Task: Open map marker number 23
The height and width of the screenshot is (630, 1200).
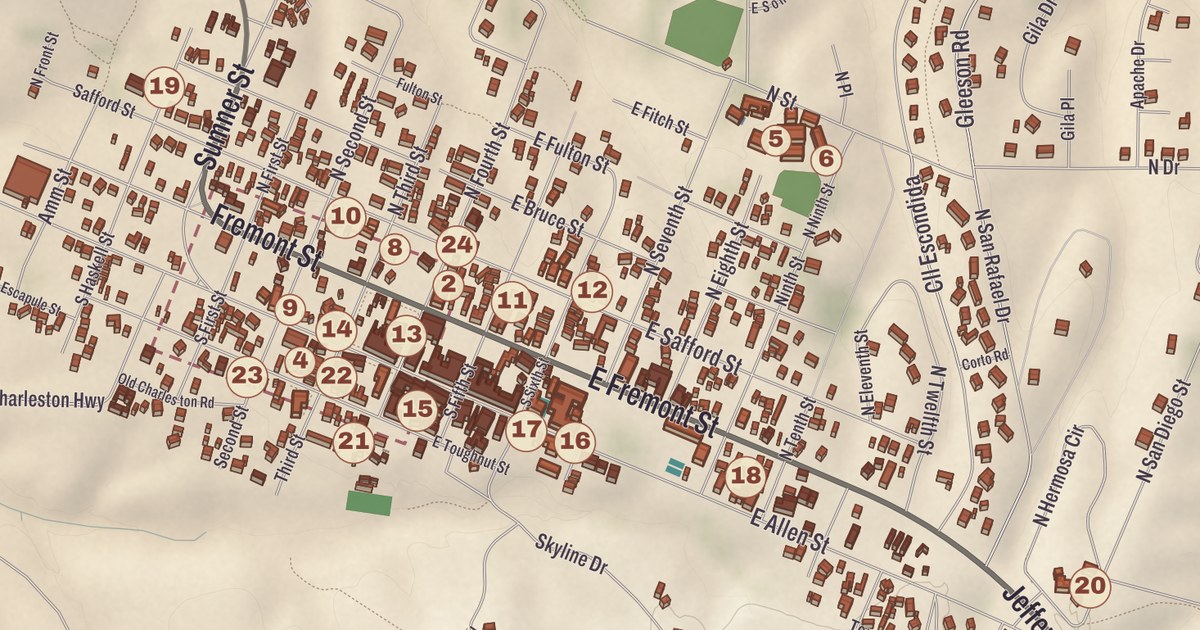Action: (x=247, y=376)
